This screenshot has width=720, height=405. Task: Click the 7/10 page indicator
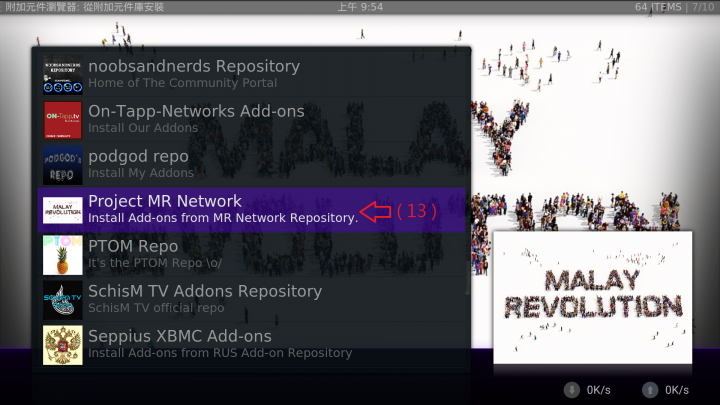pyautogui.click(x=703, y=7)
